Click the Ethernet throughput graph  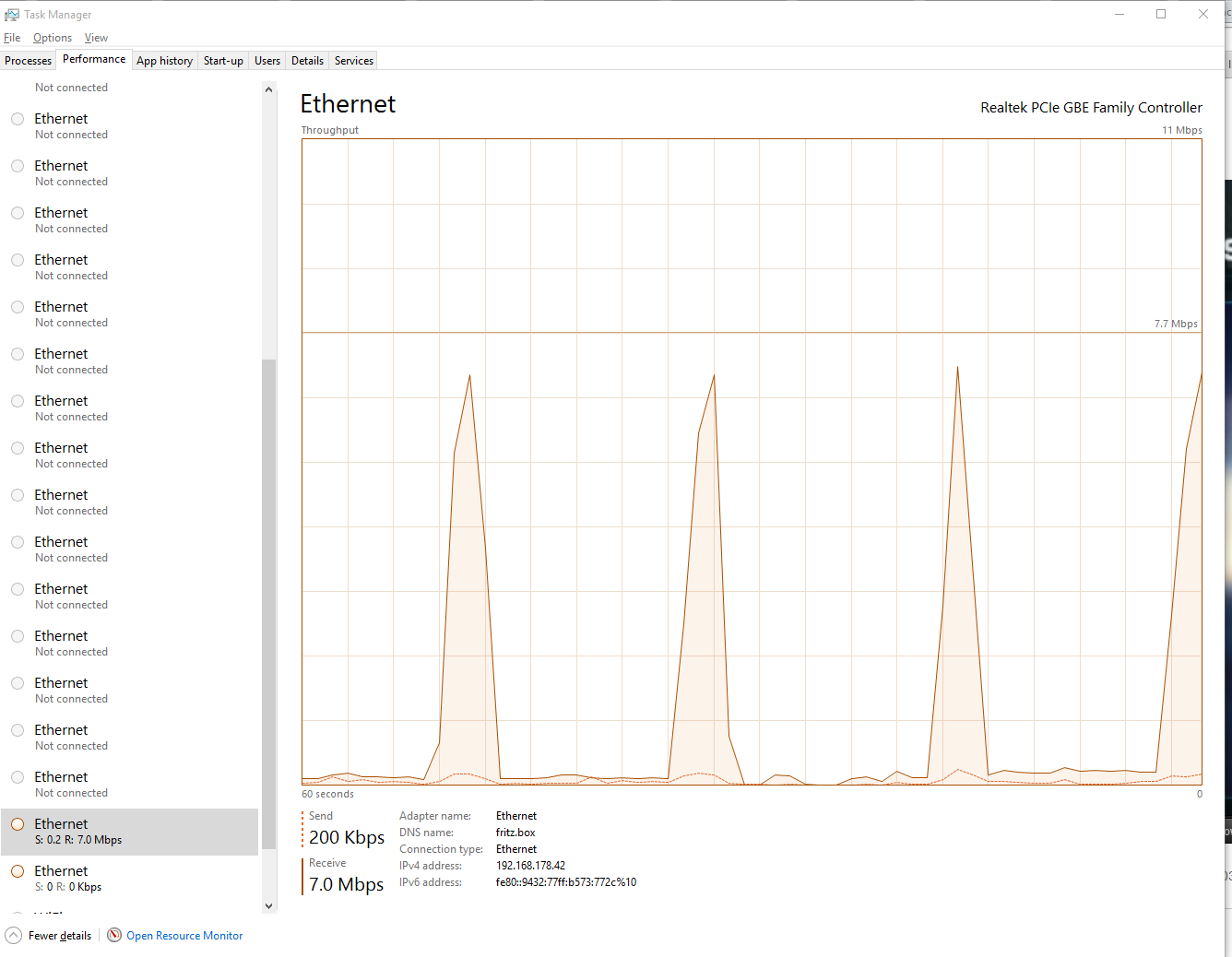(x=752, y=462)
